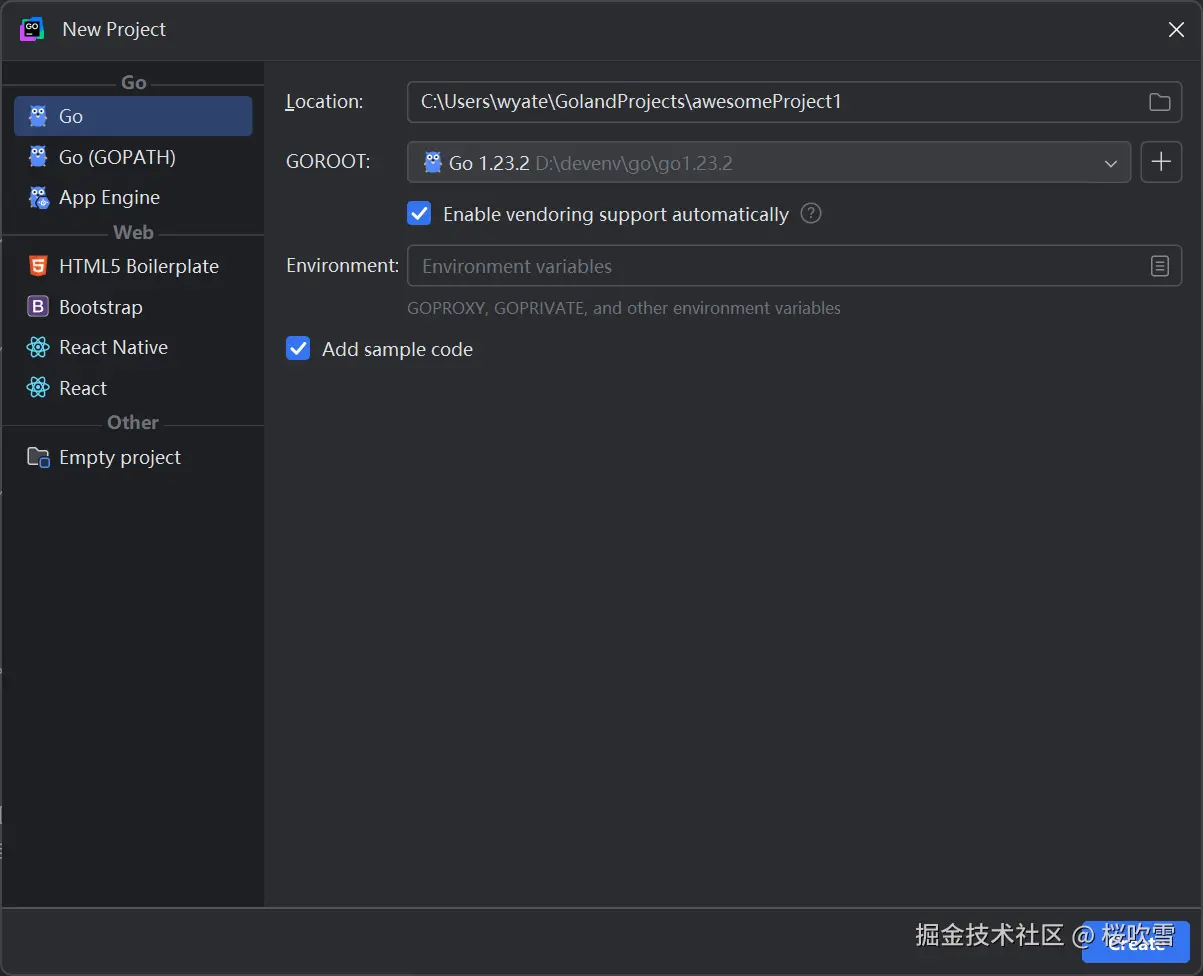1203x976 pixels.
Task: Click the Create button
Action: (x=1135, y=943)
